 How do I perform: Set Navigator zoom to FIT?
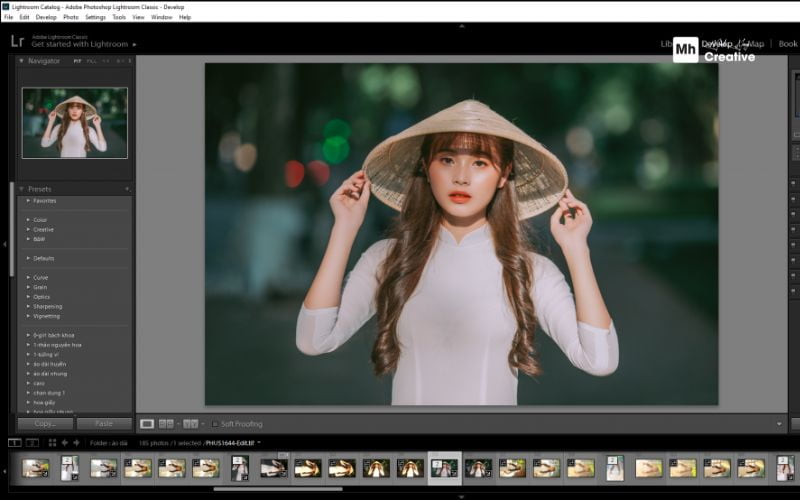[x=77, y=61]
